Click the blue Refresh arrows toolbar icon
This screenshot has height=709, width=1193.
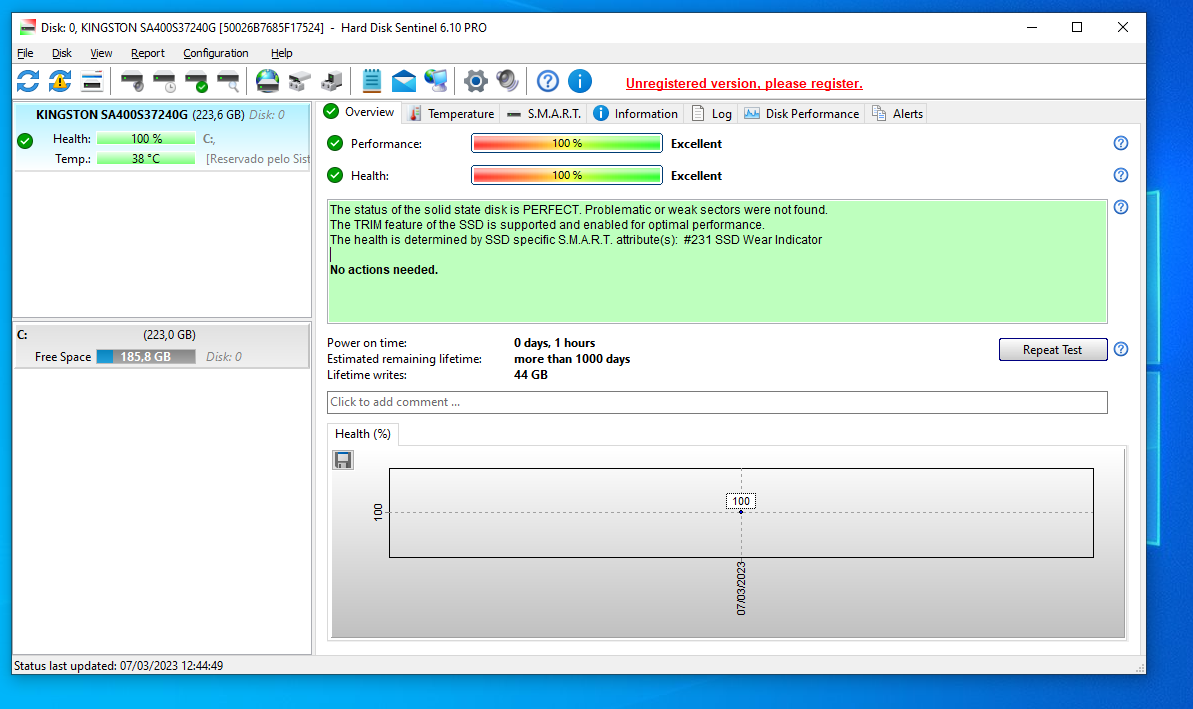point(28,81)
